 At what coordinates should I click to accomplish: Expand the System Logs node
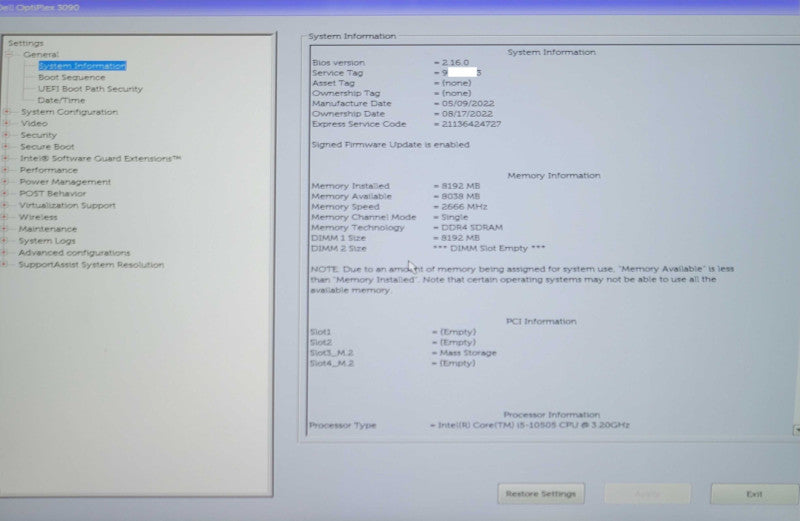coord(4,241)
